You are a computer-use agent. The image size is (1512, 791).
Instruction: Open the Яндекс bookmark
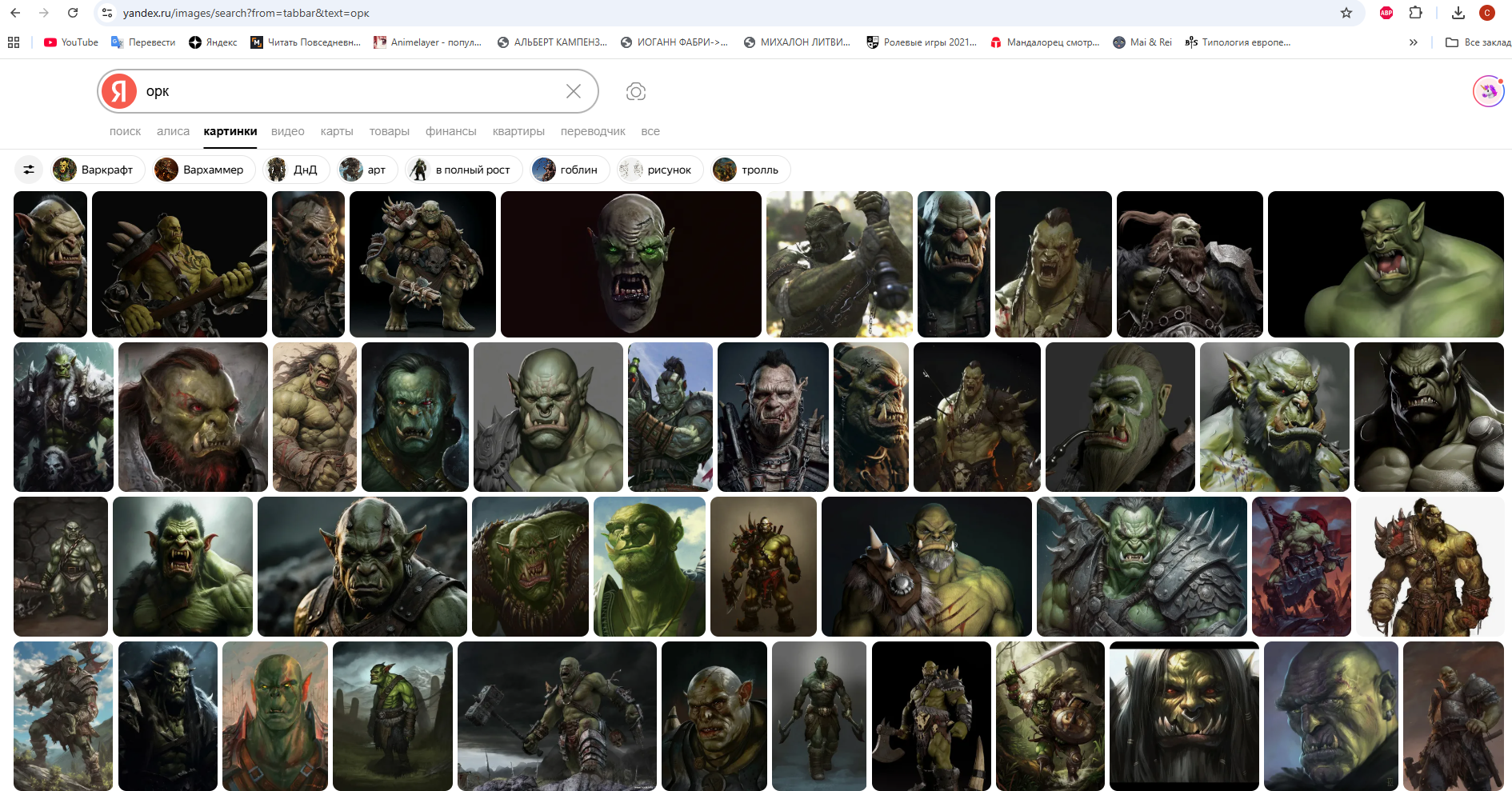pos(213,42)
